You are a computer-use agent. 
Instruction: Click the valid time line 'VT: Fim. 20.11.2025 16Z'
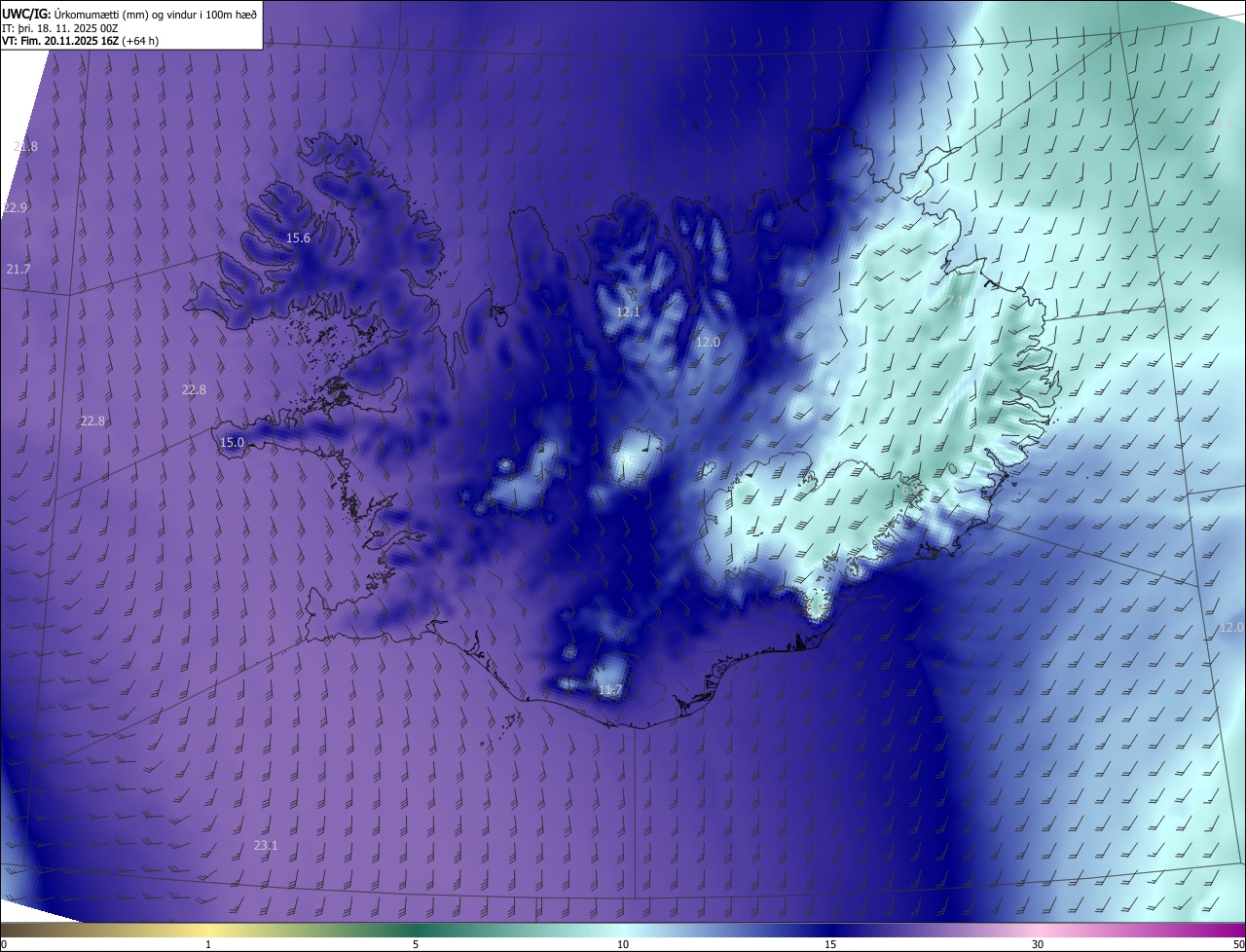click(x=60, y=41)
